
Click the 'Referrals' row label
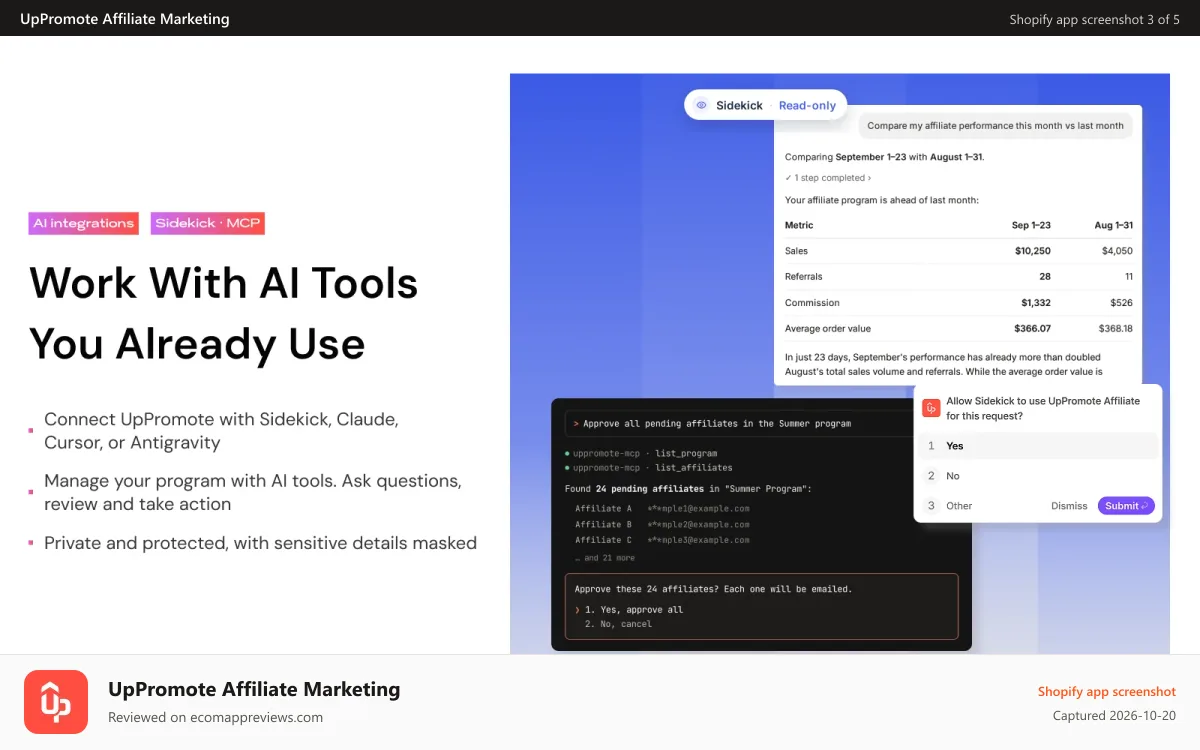pos(804,277)
